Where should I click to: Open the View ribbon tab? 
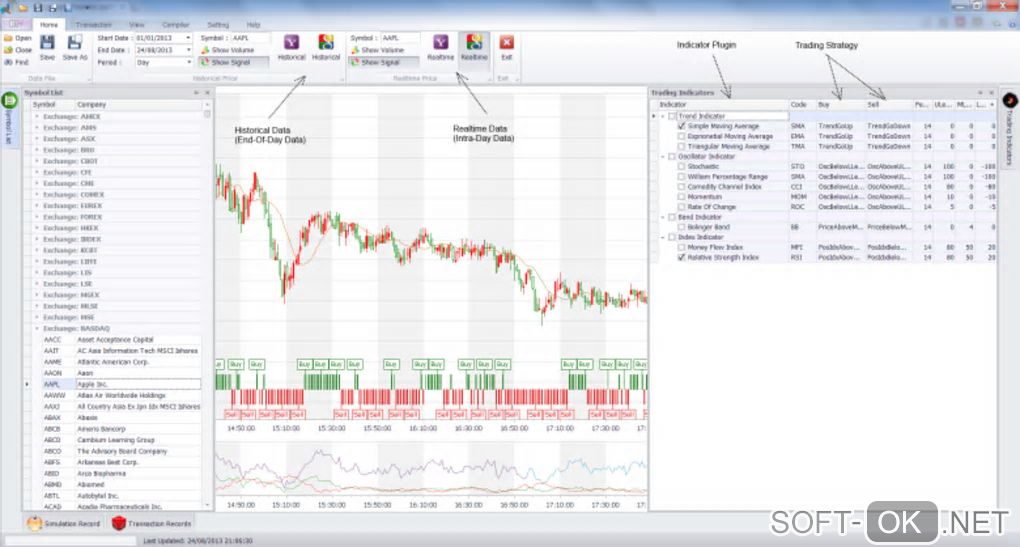[137, 25]
